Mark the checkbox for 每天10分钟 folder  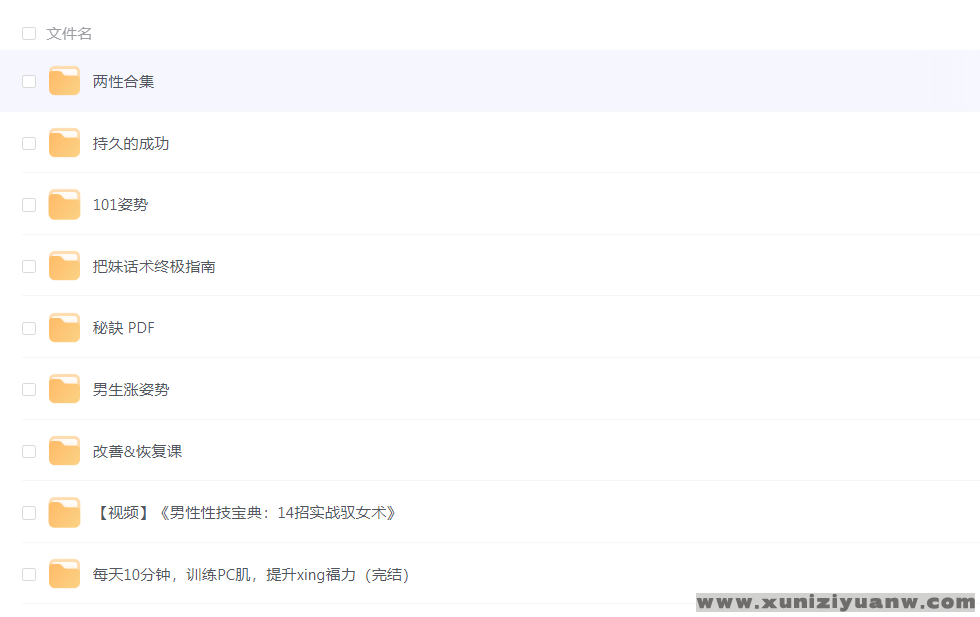point(29,574)
